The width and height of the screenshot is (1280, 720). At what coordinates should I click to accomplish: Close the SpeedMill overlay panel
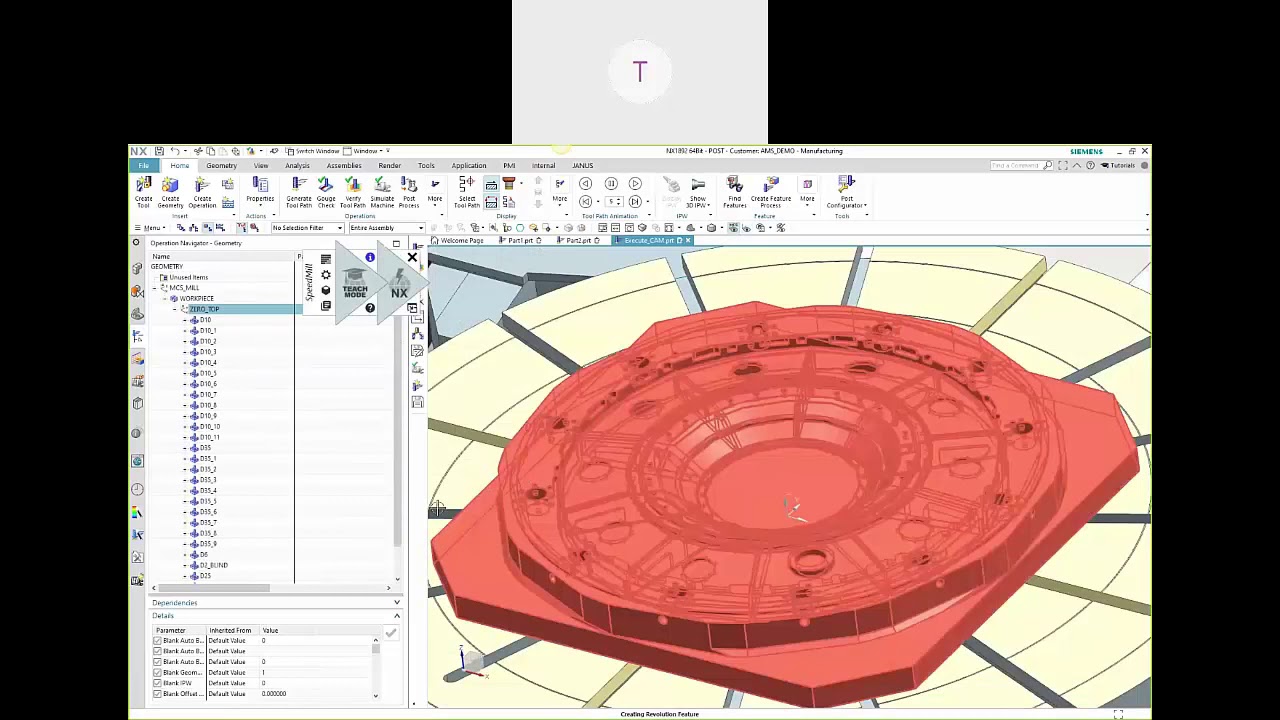(412, 258)
